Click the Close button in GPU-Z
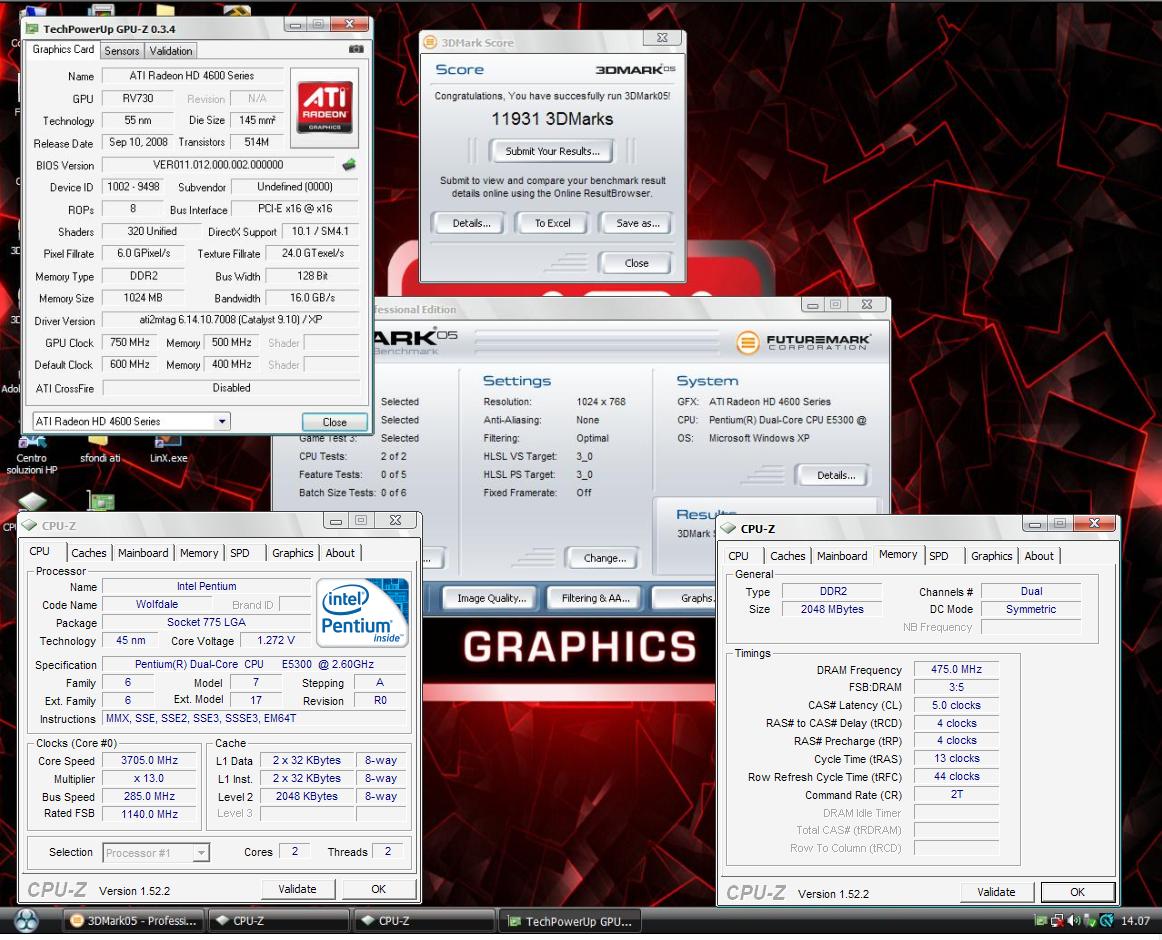Screen dimensions: 1162x940 (335, 422)
